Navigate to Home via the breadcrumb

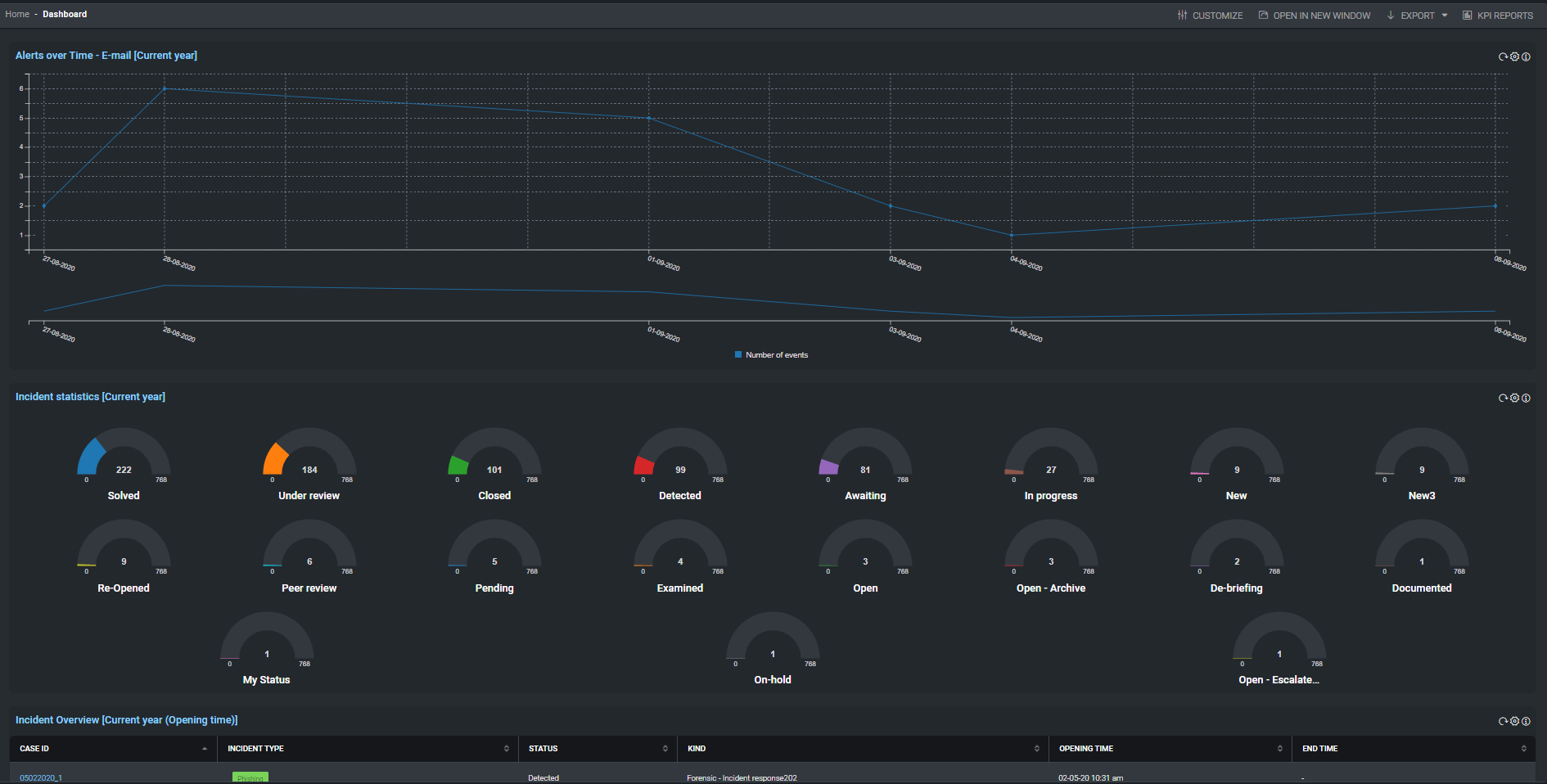[17, 14]
